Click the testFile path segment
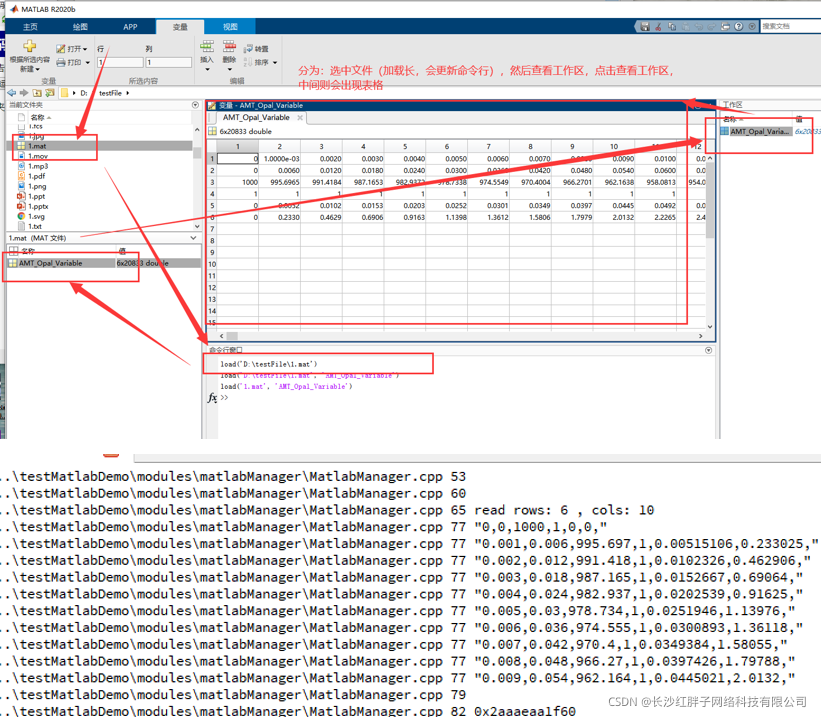The width and height of the screenshot is (821, 717). pos(110,93)
